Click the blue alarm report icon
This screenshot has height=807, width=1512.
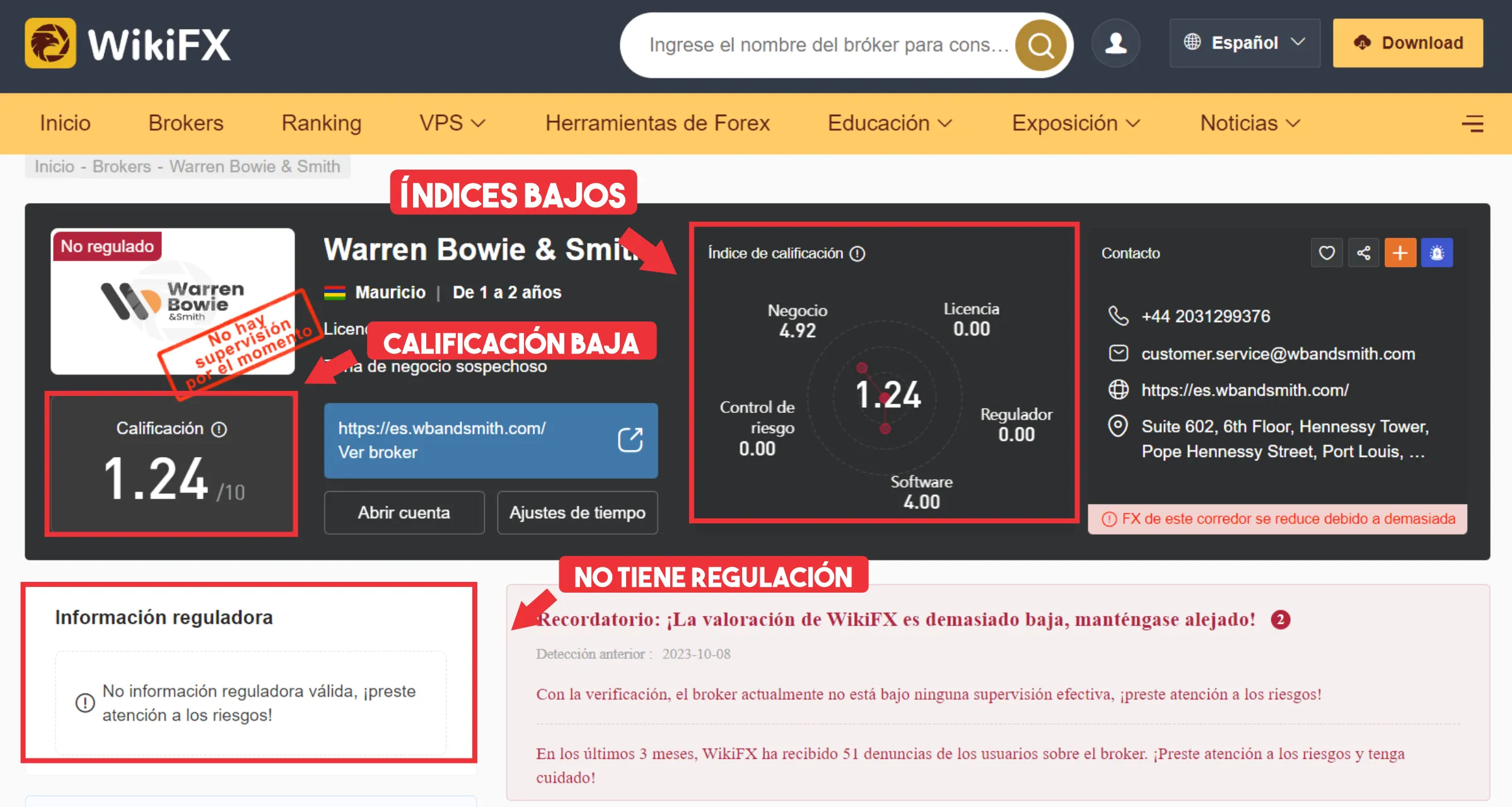tap(1437, 253)
